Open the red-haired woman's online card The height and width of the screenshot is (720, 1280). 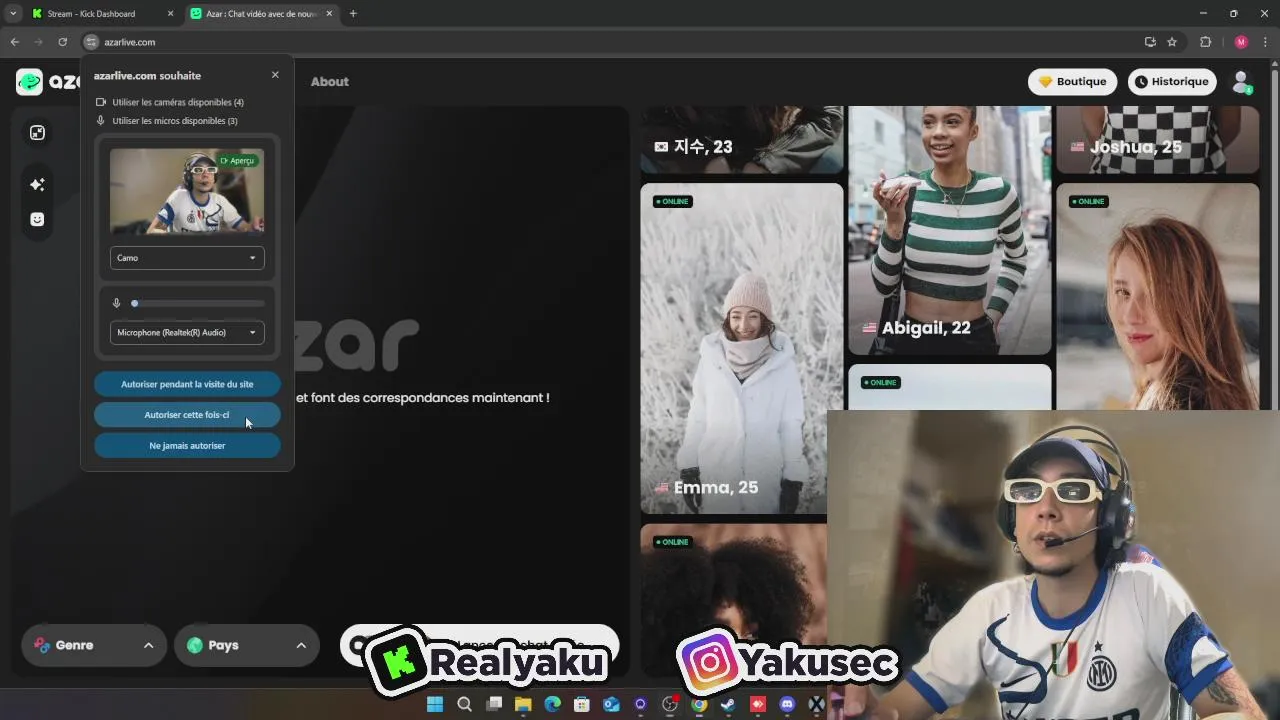[1158, 296]
